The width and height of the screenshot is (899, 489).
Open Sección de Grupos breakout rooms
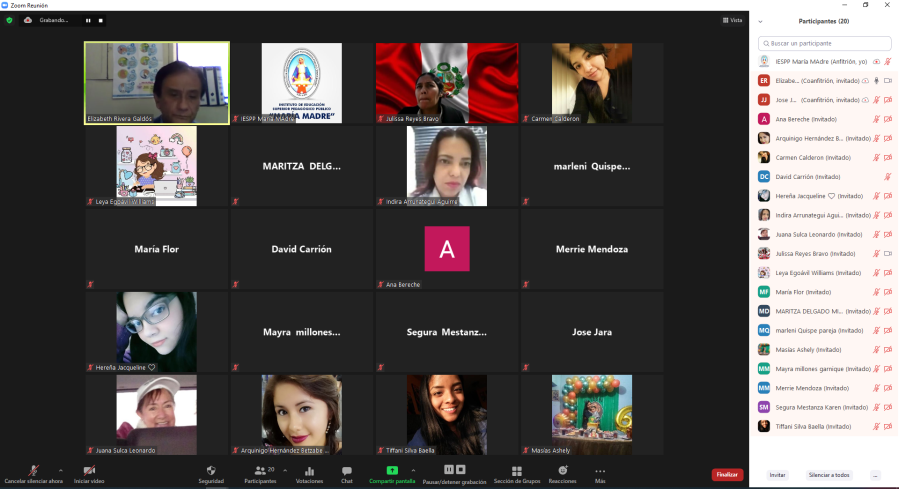tap(516, 471)
